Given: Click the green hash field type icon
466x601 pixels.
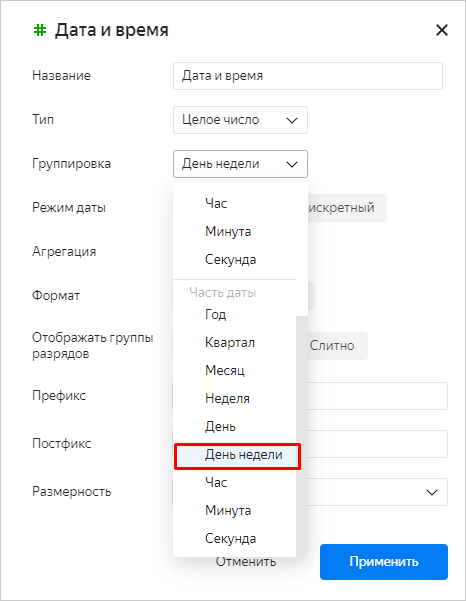Looking at the screenshot, I should coord(40,30).
